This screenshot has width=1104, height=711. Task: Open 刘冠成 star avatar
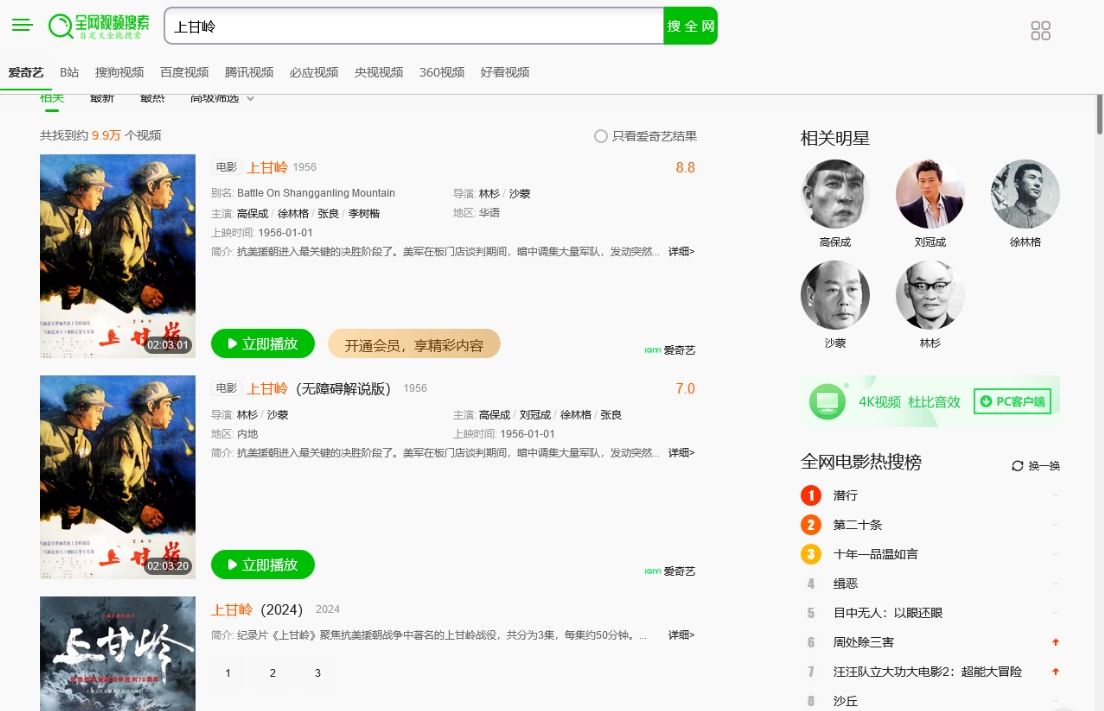pyautogui.click(x=930, y=194)
